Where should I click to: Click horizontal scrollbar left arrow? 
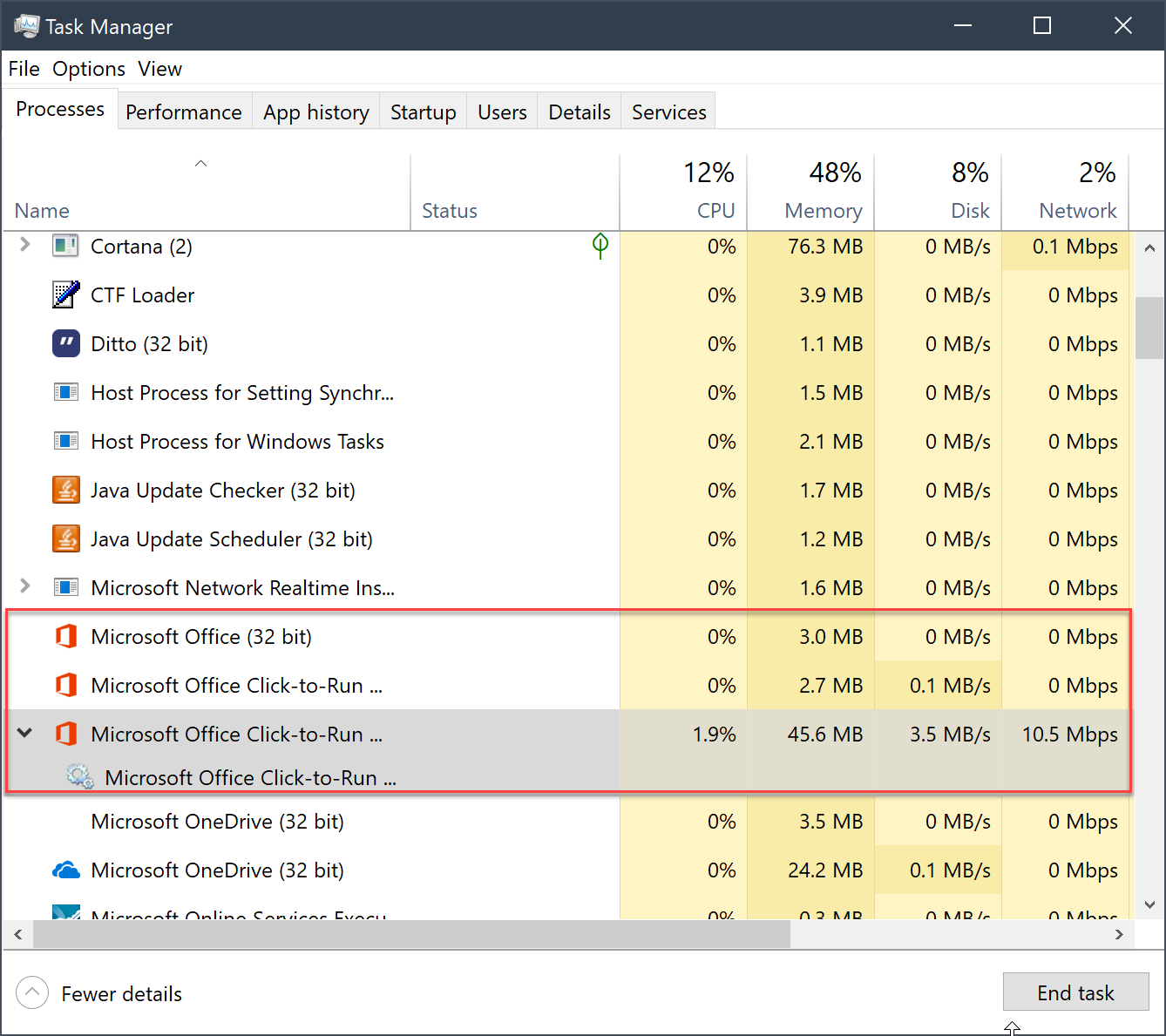pyautogui.click(x=17, y=934)
